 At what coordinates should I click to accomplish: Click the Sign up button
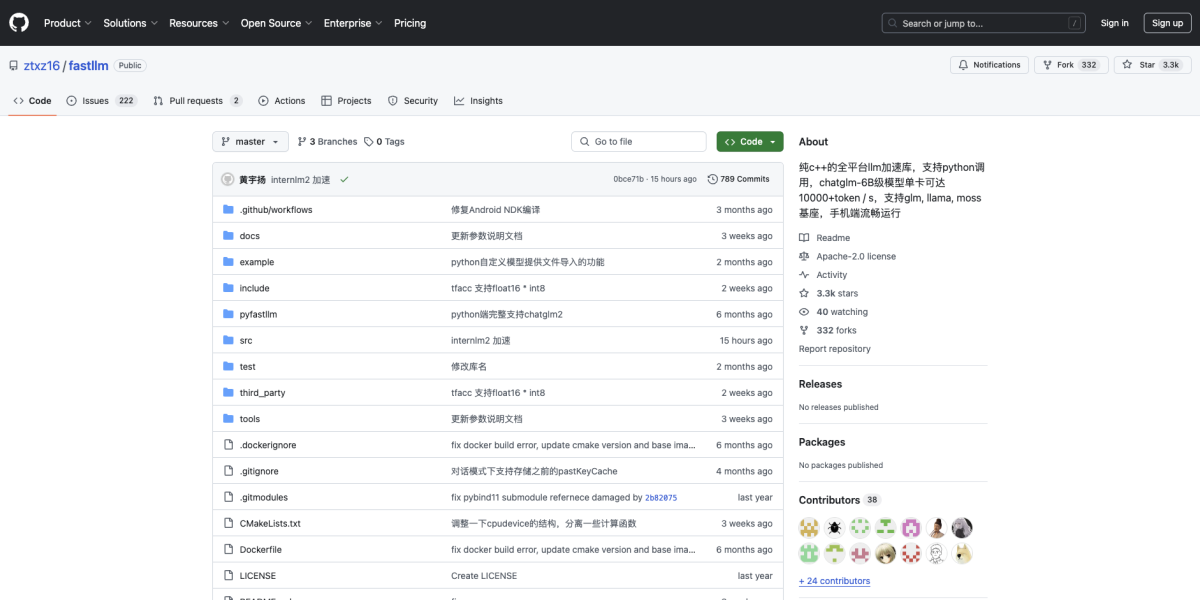click(x=1167, y=23)
